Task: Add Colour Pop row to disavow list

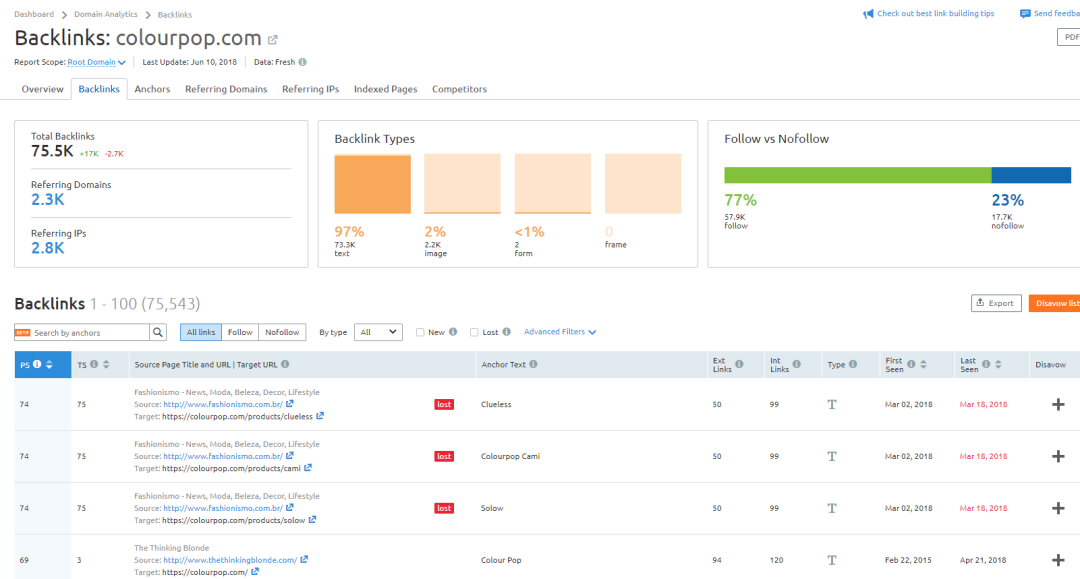Action: coord(1058,560)
